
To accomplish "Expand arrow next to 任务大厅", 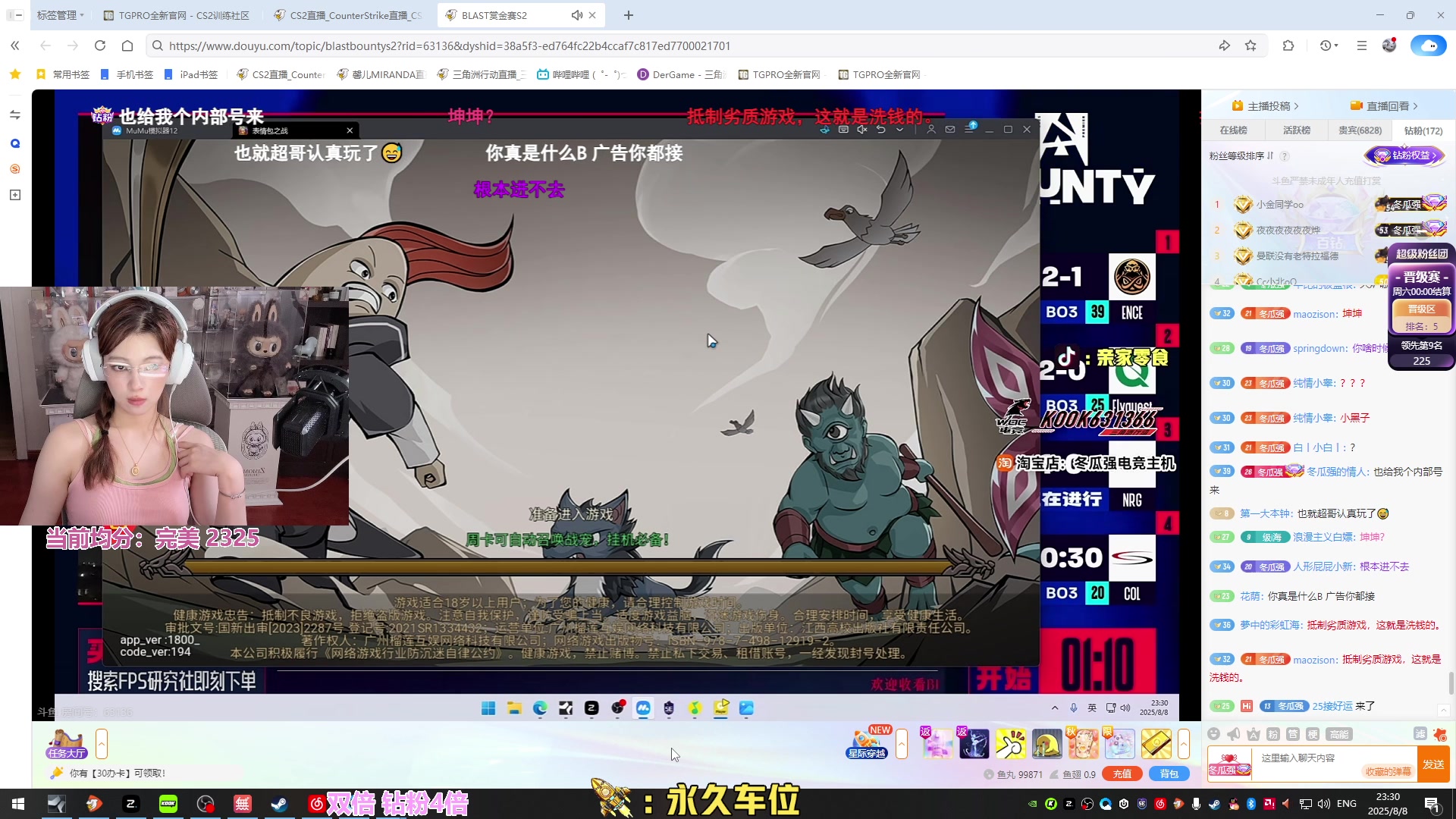I will coord(102,743).
